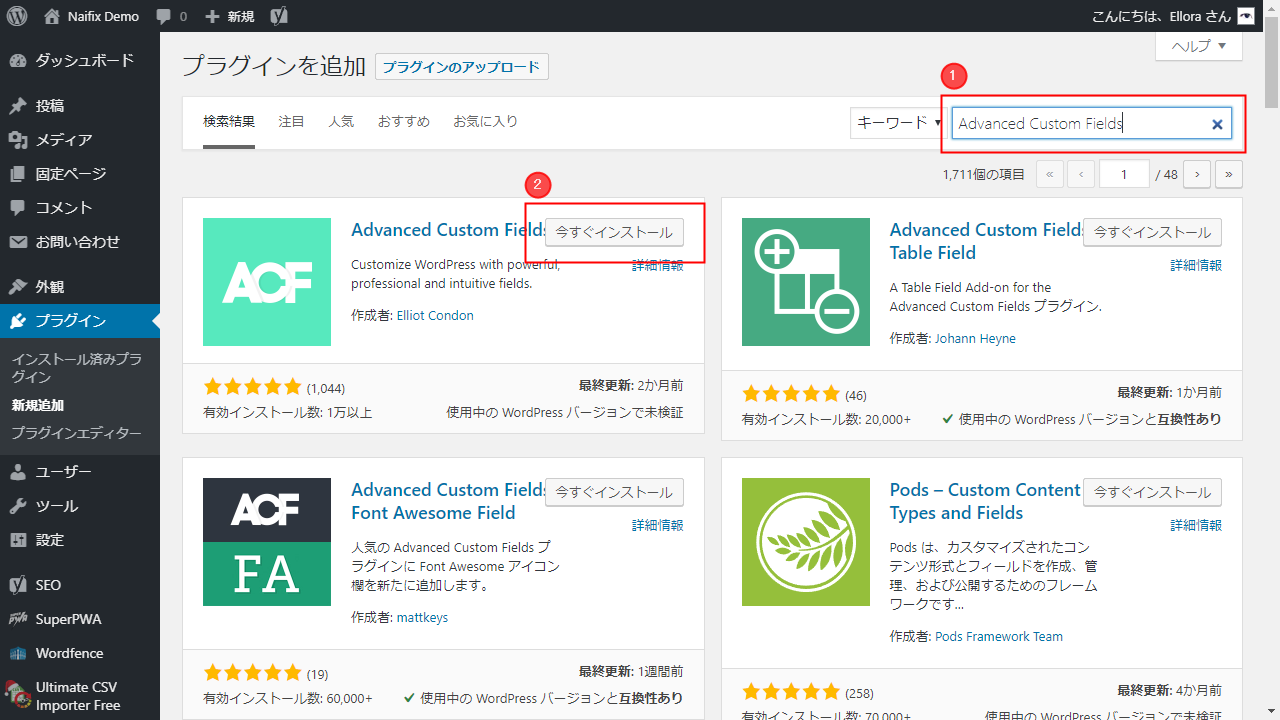The height and width of the screenshot is (720, 1280).
Task: Open ダッシュボード in the sidebar
Action: (80, 61)
